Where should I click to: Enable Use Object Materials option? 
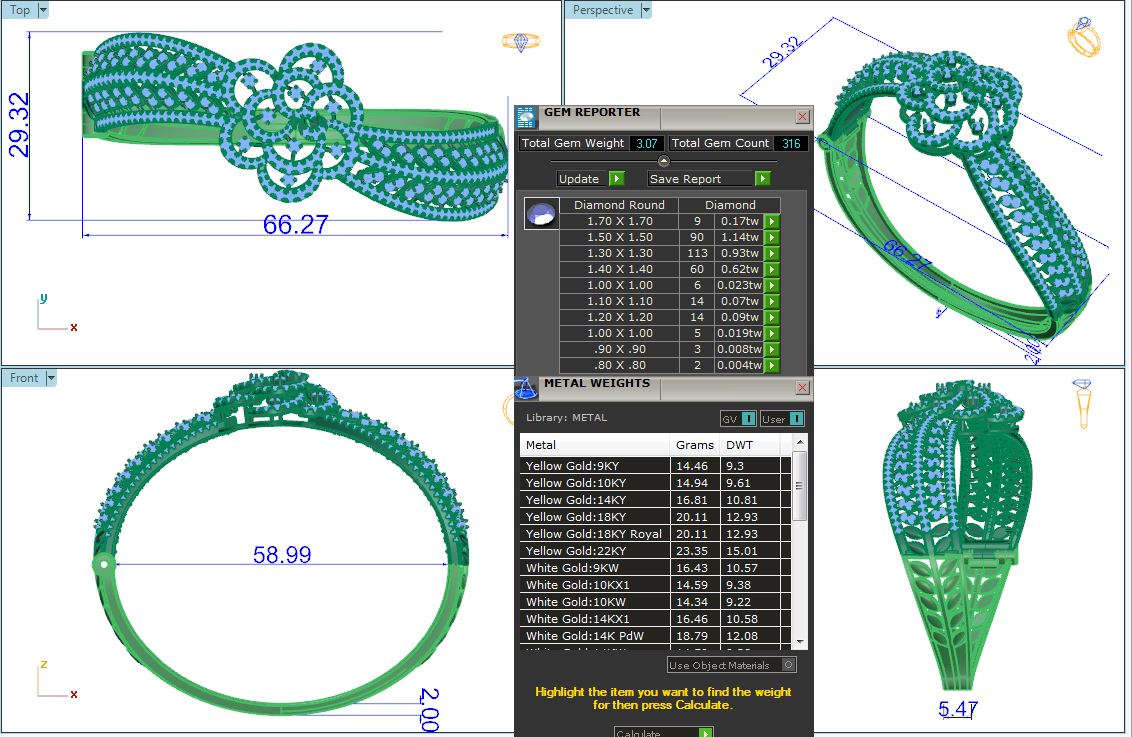tap(788, 664)
